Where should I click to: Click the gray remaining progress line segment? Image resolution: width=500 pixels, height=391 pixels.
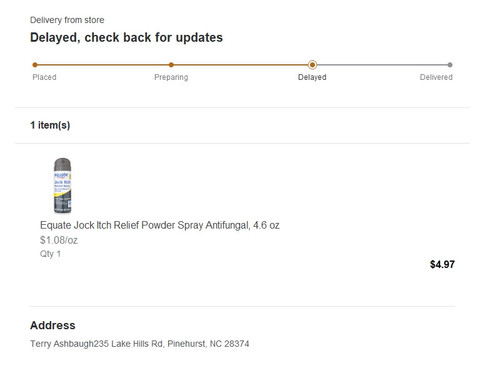coord(381,65)
